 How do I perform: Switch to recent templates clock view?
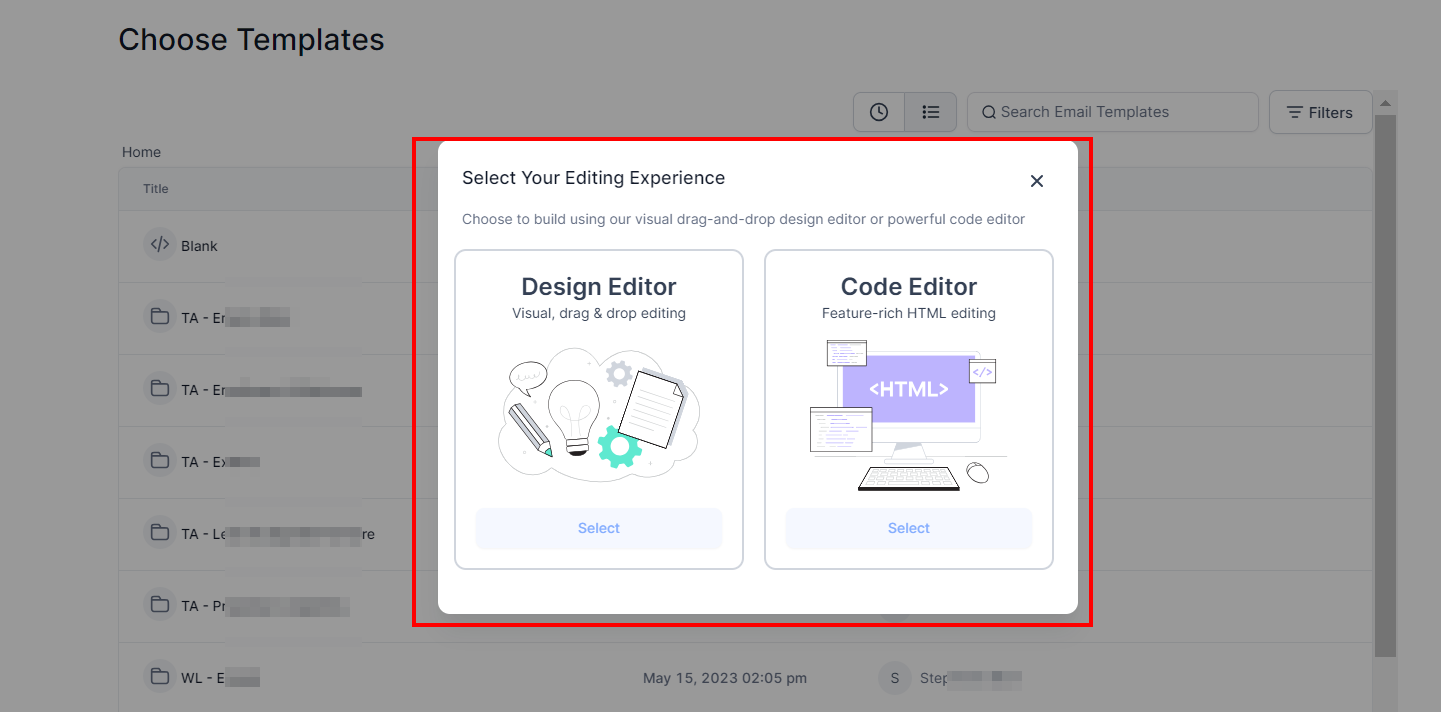(879, 112)
